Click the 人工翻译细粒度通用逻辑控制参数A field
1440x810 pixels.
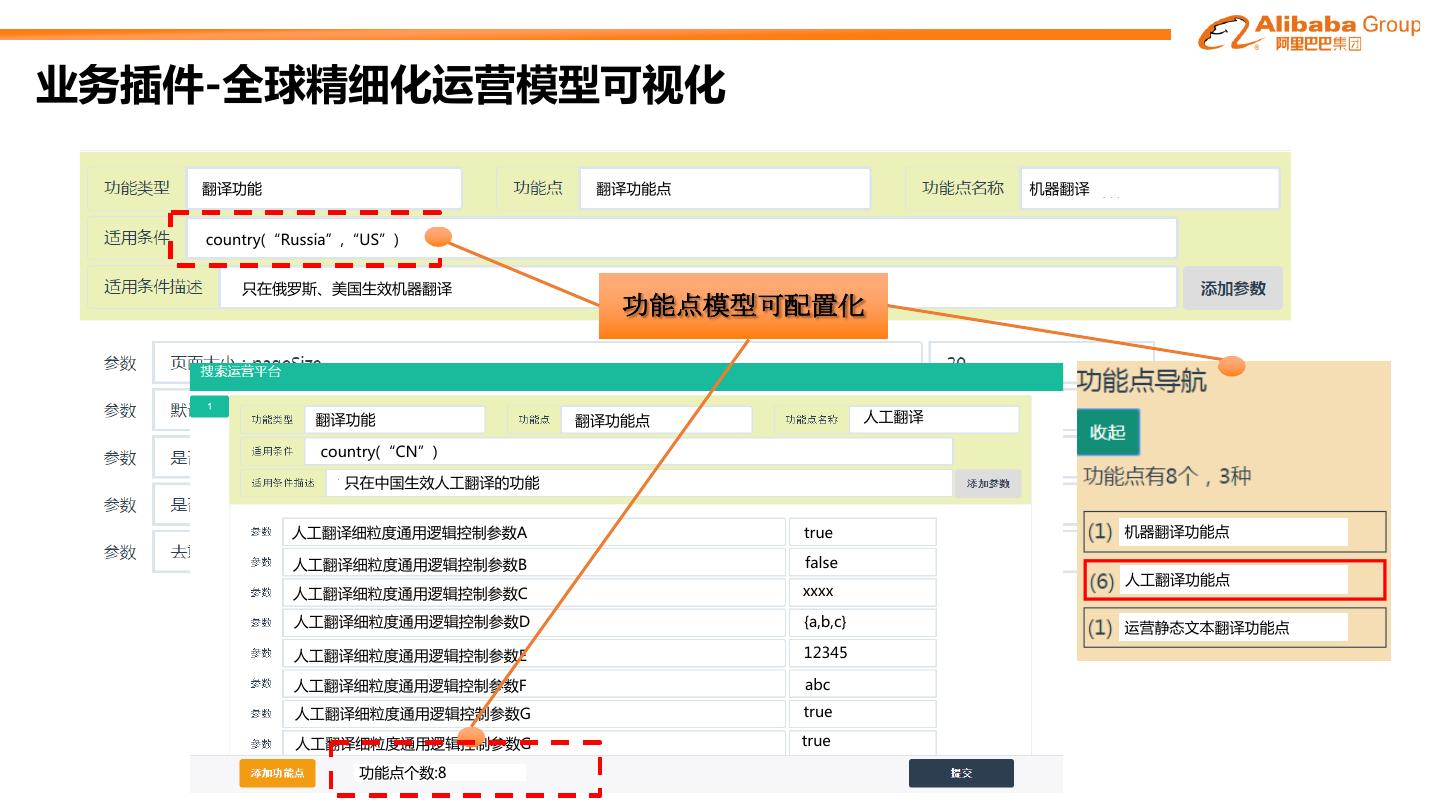pos(534,533)
